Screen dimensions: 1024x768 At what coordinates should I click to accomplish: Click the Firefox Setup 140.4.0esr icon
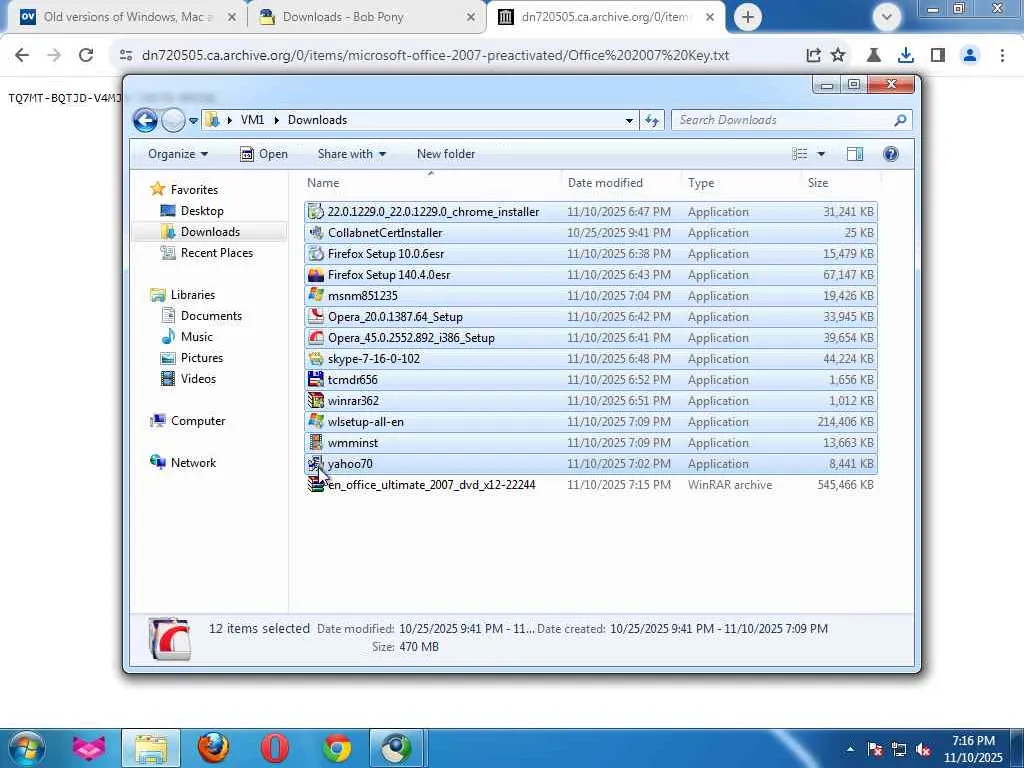[x=316, y=274]
